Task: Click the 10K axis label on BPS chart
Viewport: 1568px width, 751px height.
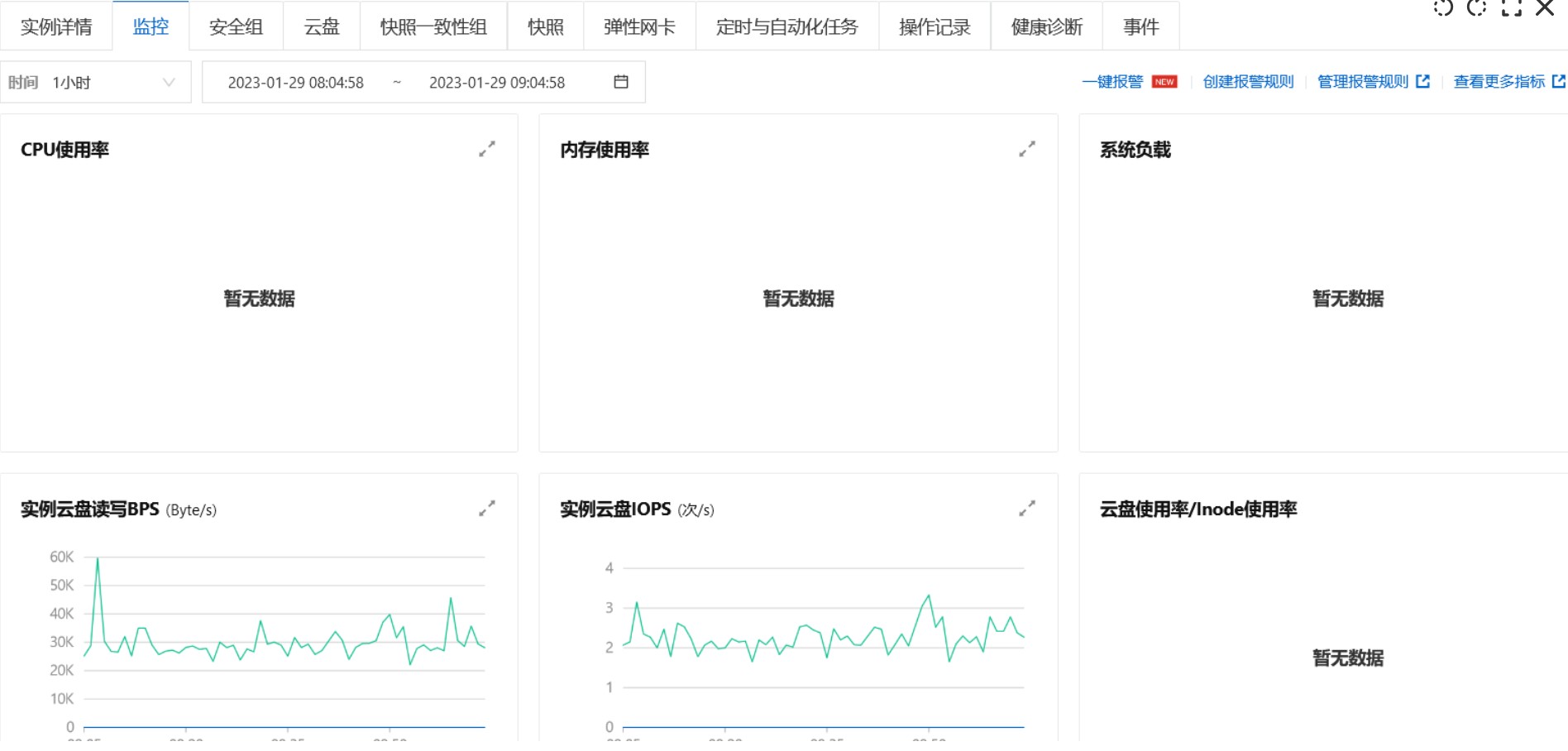Action: (x=62, y=699)
